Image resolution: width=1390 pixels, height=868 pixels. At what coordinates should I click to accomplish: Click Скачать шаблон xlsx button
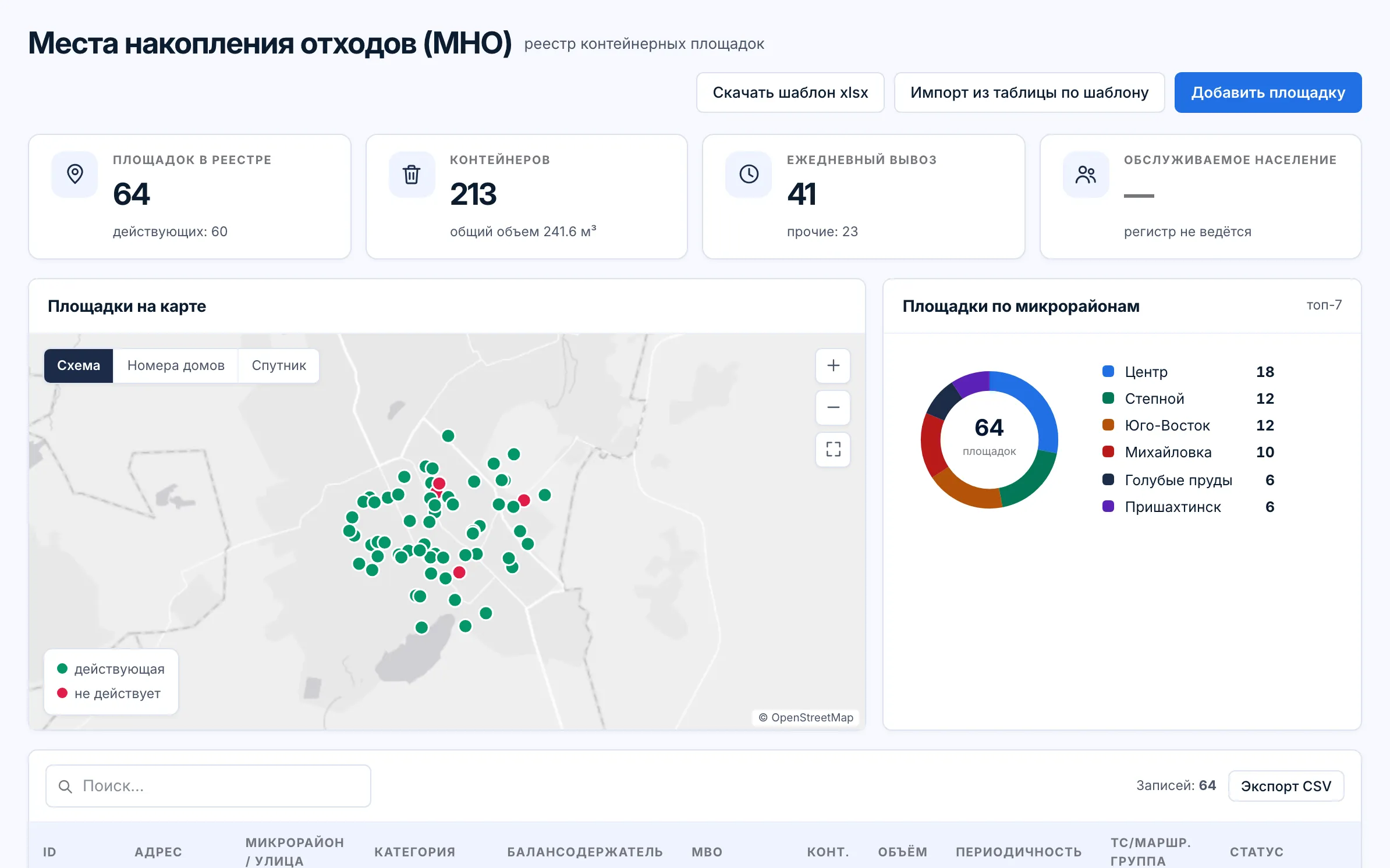(x=790, y=93)
